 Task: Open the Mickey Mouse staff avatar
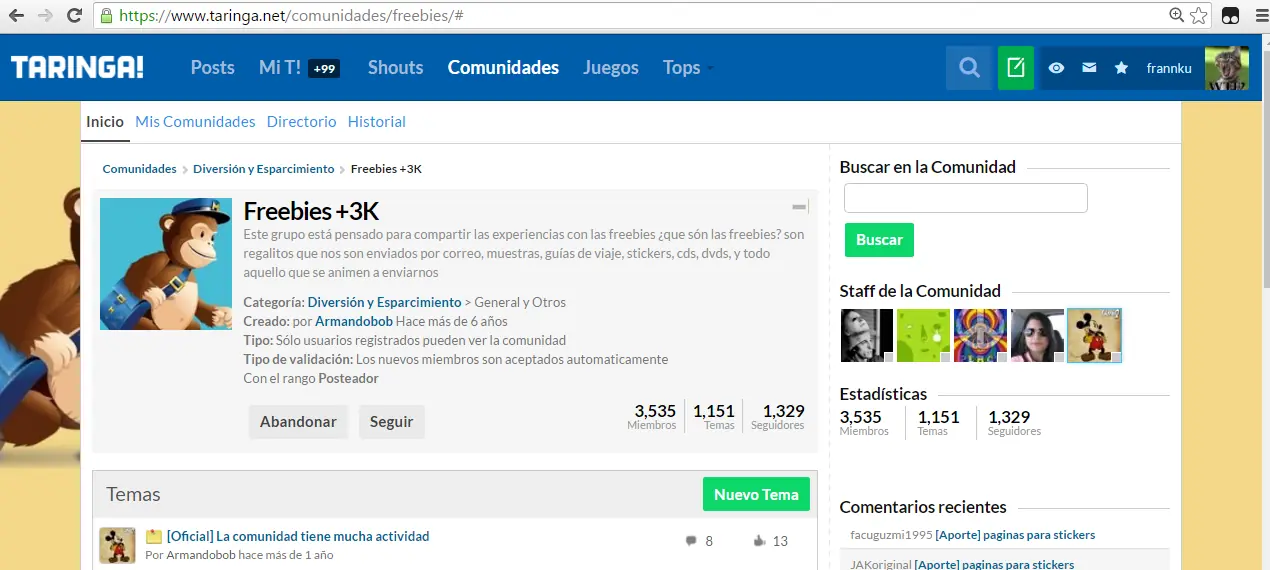pyautogui.click(x=1095, y=335)
